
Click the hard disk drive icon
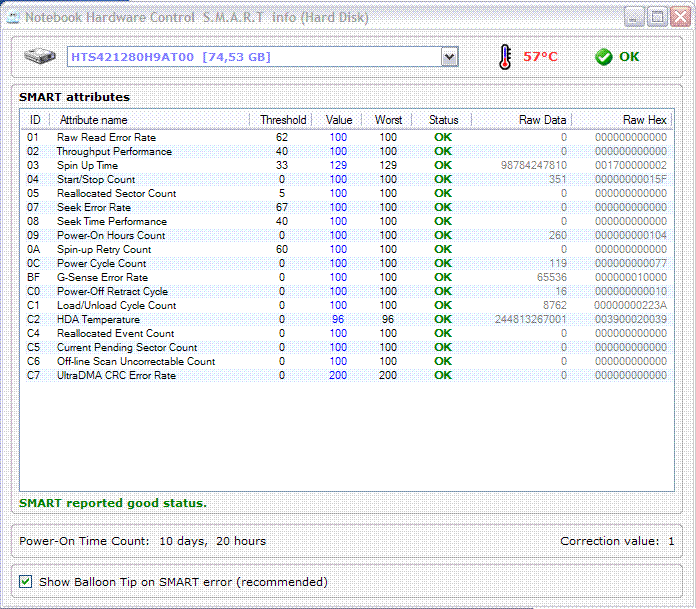pyautogui.click(x=40, y=56)
